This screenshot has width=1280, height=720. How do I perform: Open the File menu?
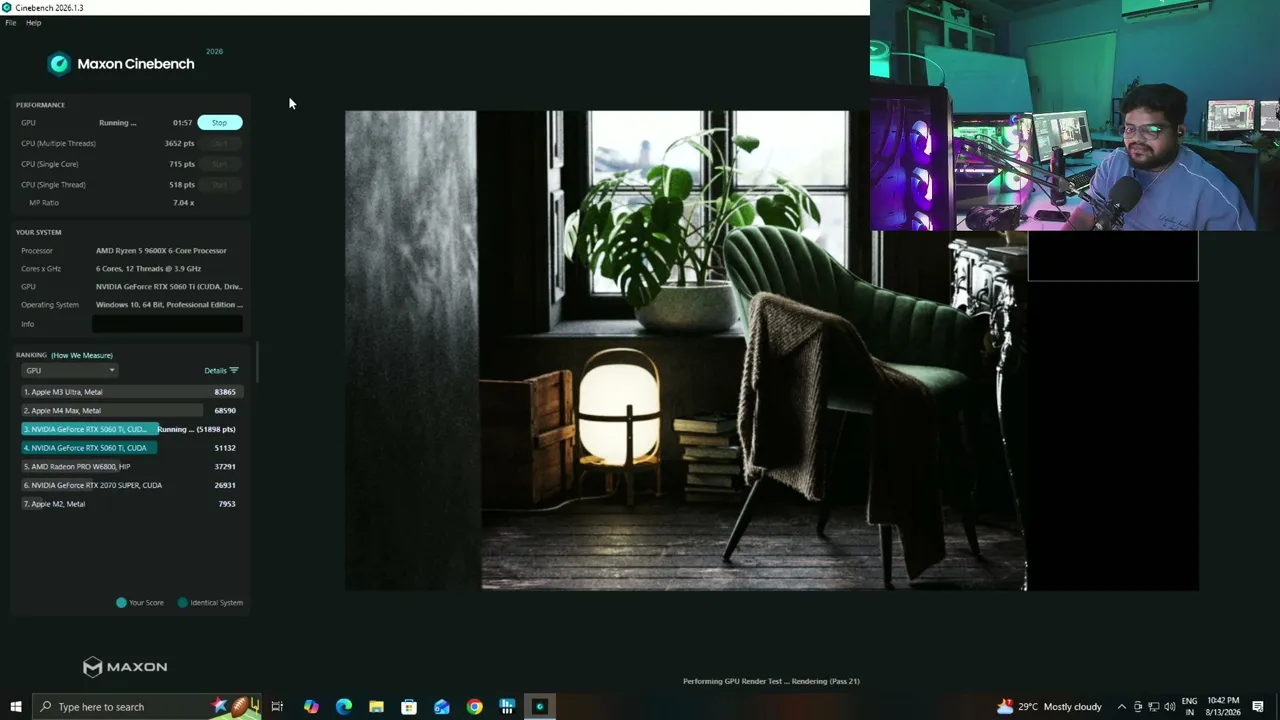tap(11, 23)
